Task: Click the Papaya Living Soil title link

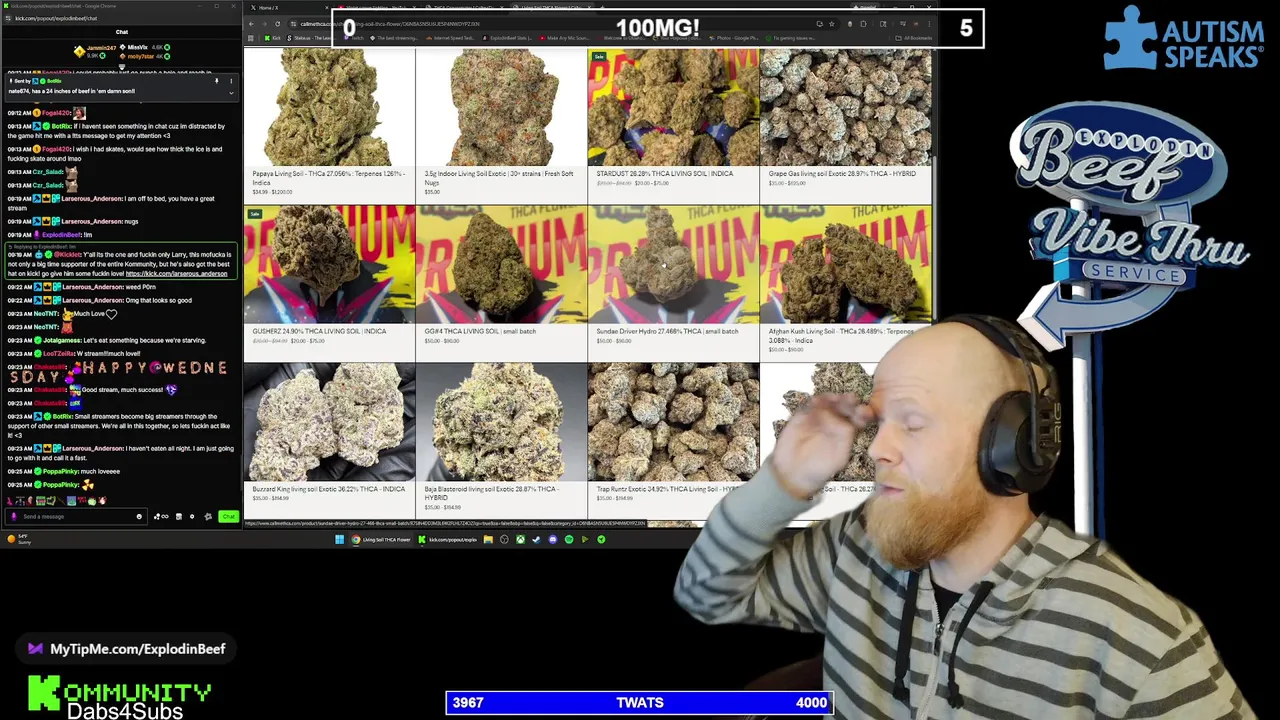Action: coord(328,178)
